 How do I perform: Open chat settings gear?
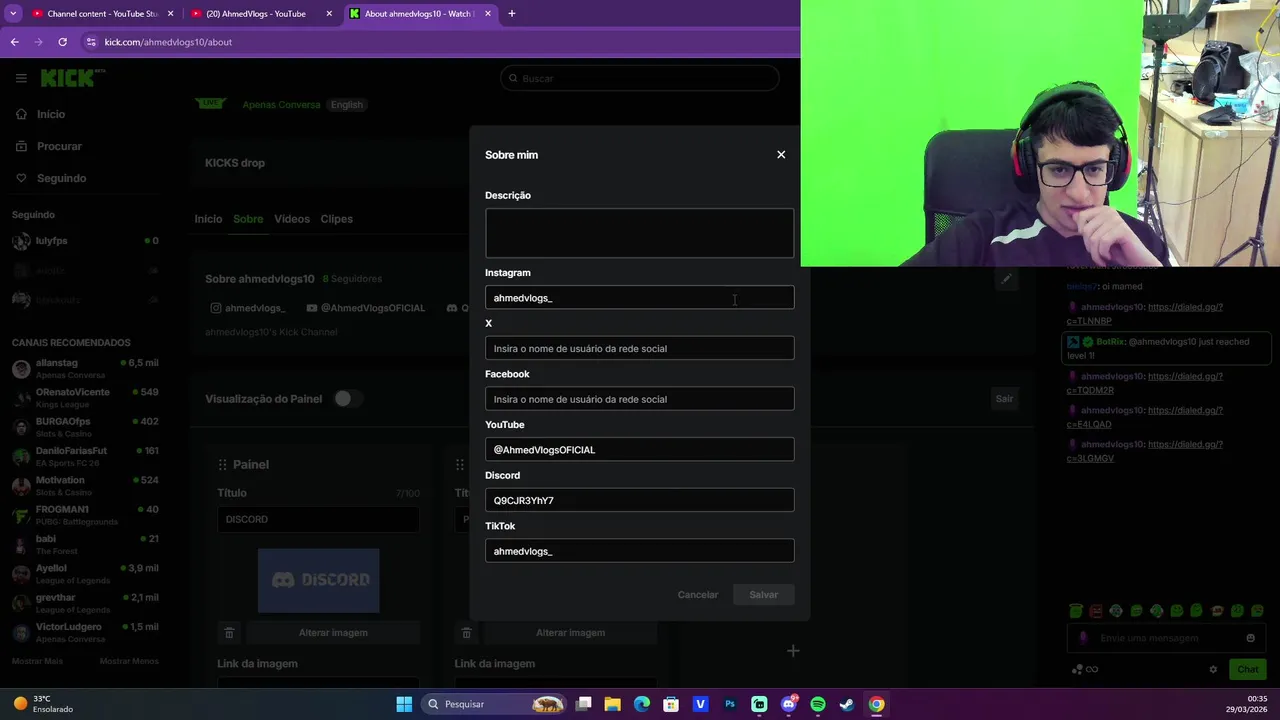1213,670
